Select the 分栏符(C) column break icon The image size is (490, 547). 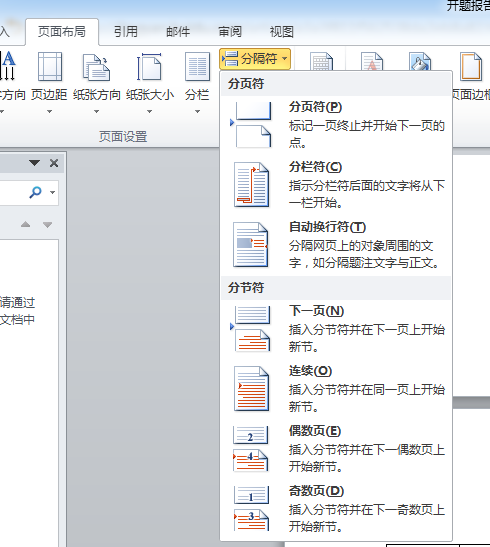pos(251,185)
